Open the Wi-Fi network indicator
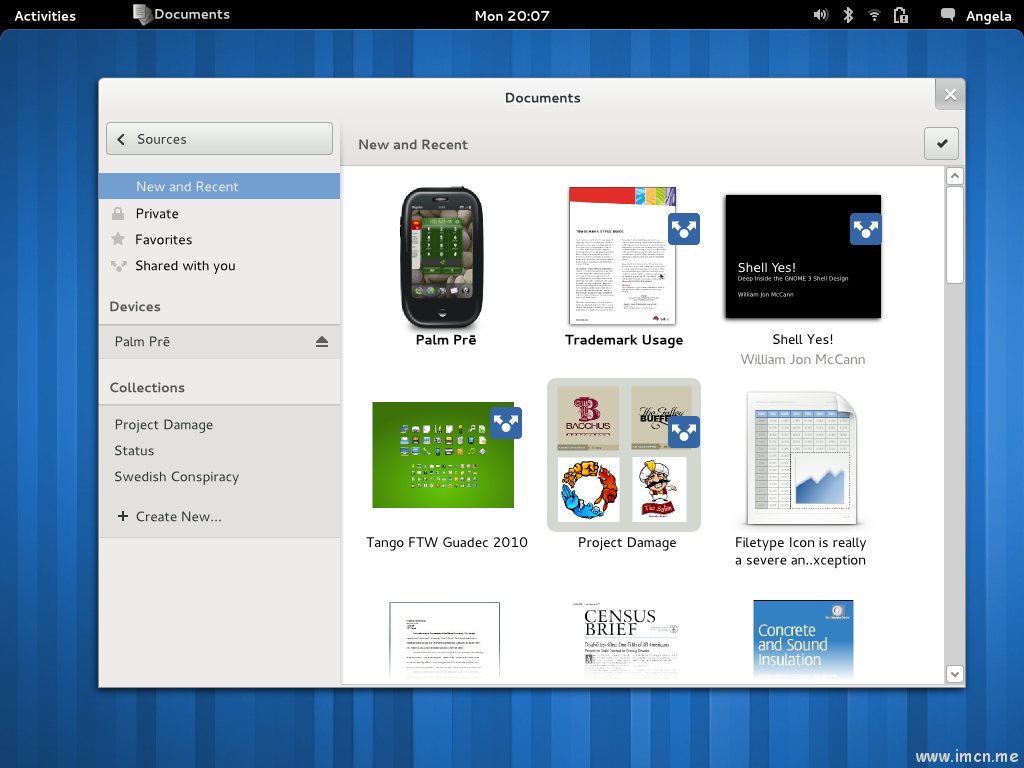 [874, 15]
